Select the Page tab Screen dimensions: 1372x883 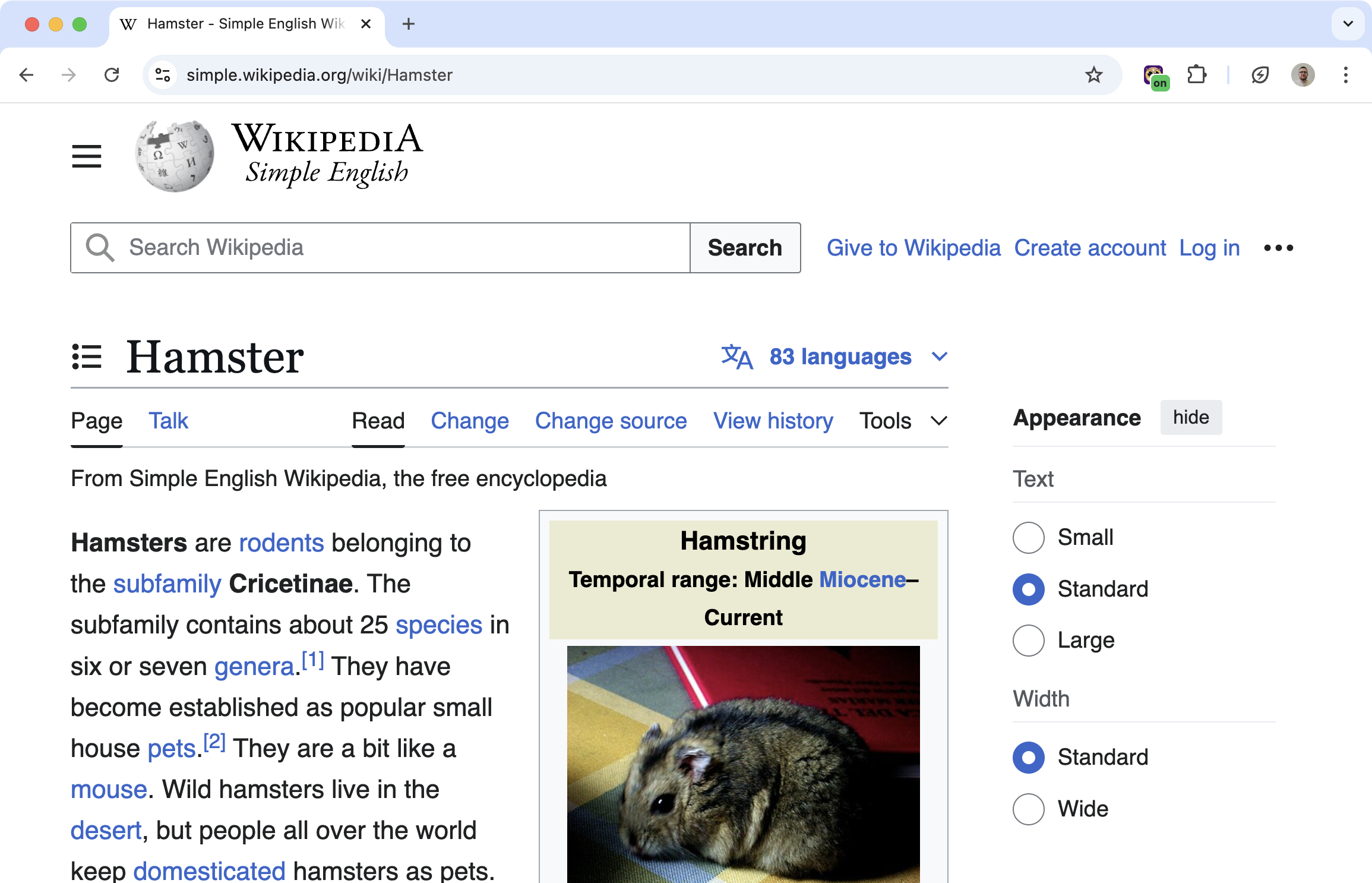[97, 421]
